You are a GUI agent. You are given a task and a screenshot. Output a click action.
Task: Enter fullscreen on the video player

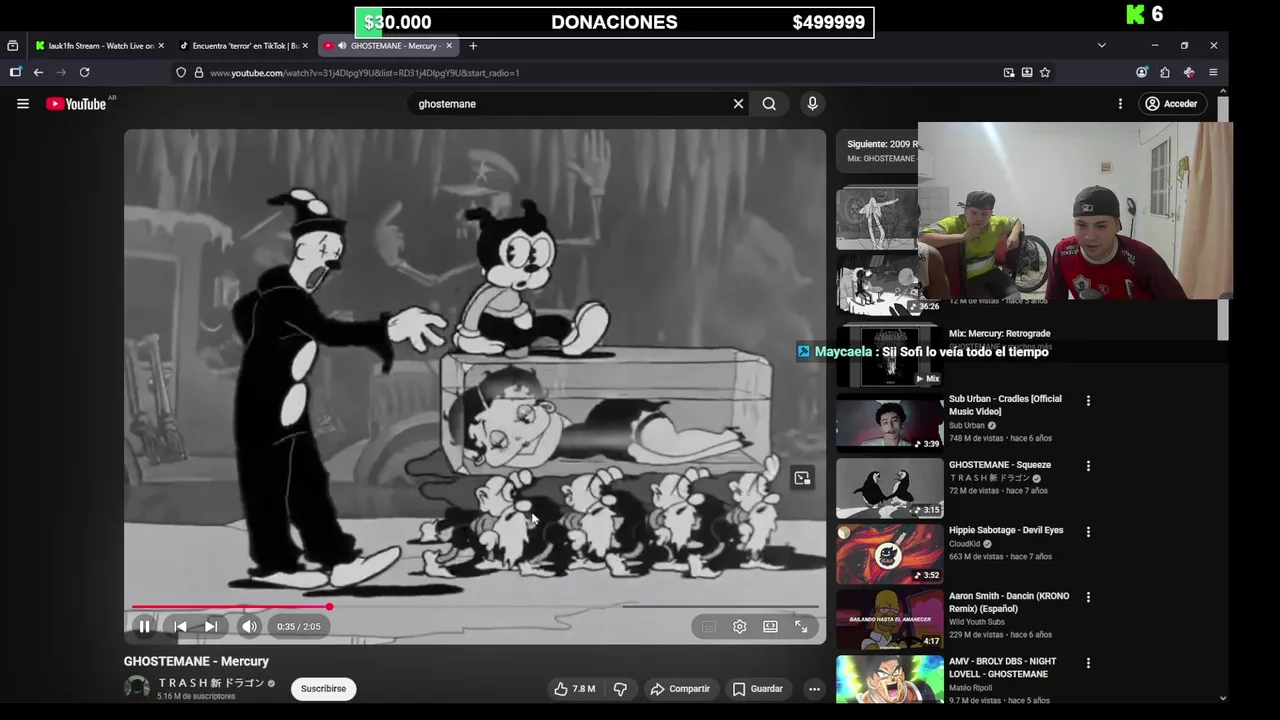(802, 627)
